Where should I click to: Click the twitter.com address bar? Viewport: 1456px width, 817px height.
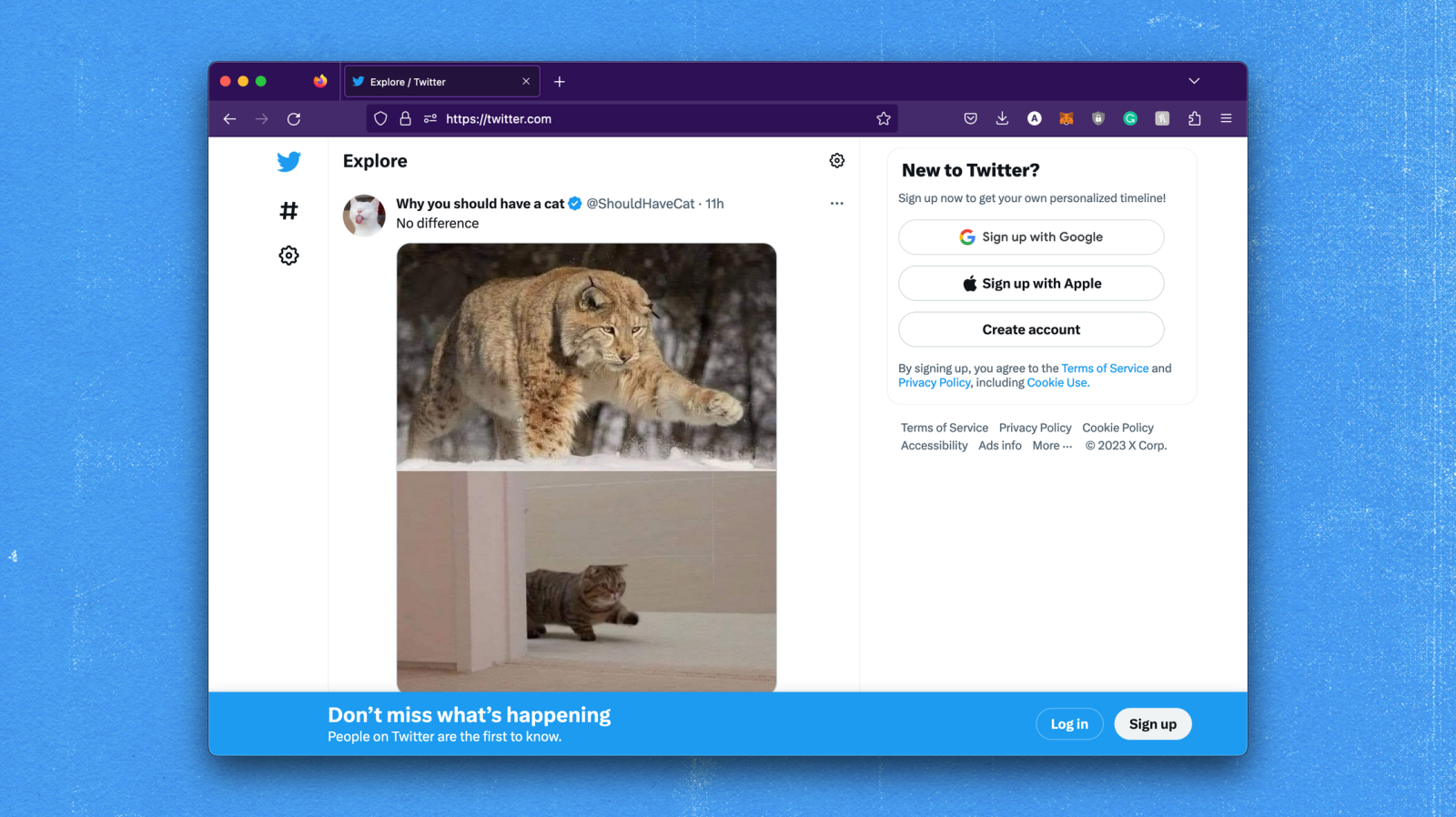[x=637, y=119]
